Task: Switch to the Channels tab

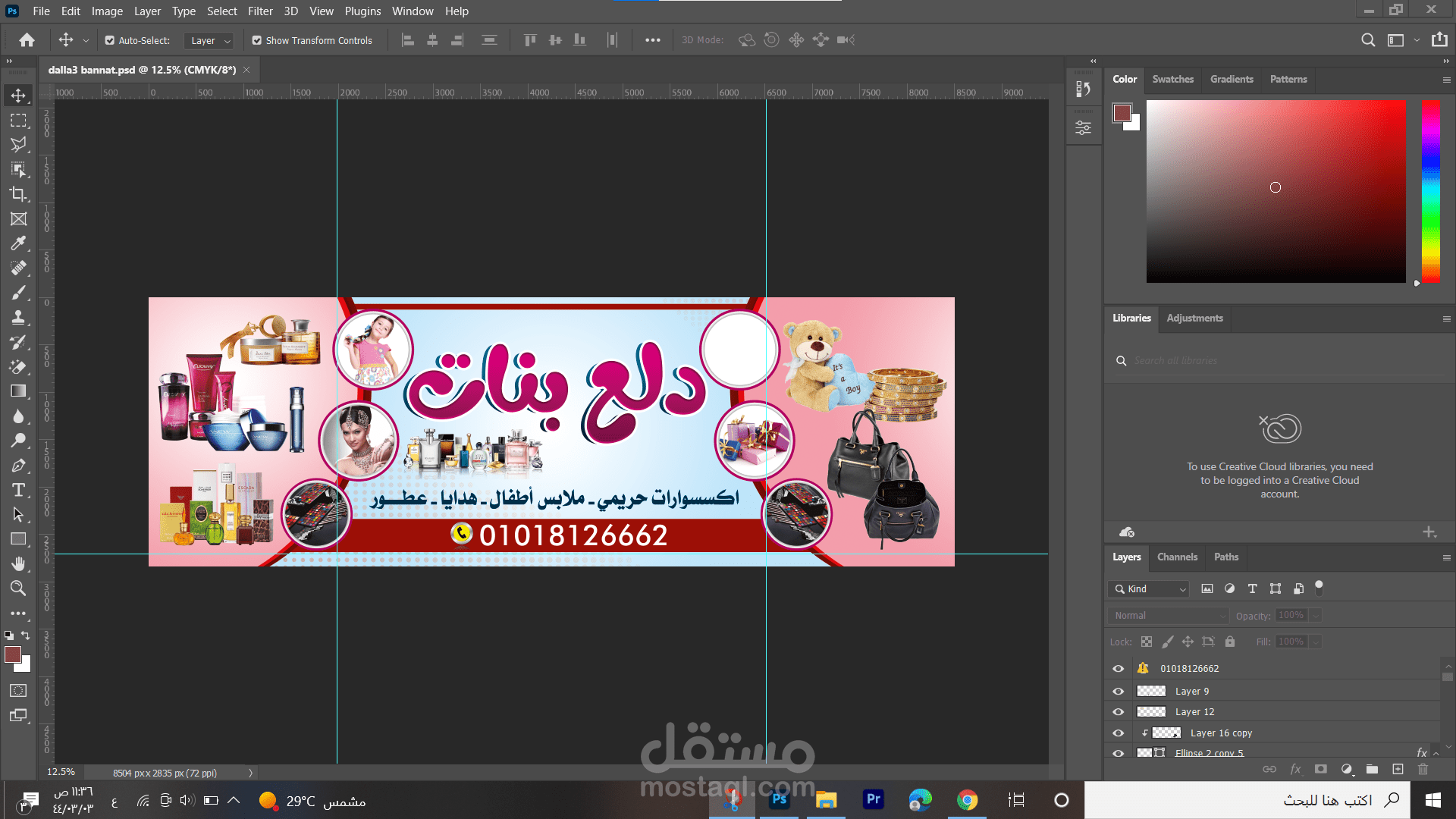Action: coord(1177,557)
